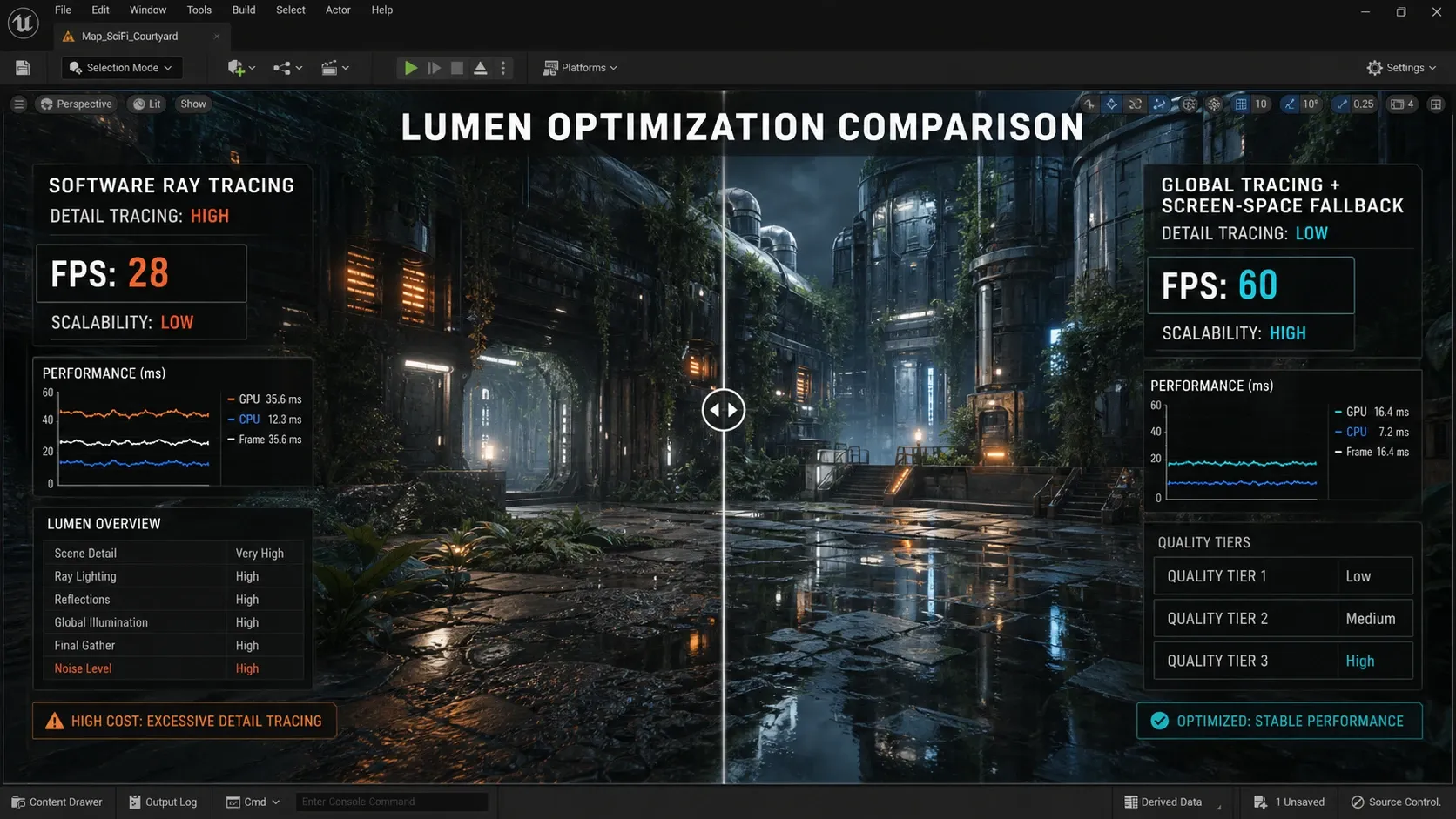Click the comparison slider handle
The width and height of the screenshot is (1456, 819).
coord(724,409)
